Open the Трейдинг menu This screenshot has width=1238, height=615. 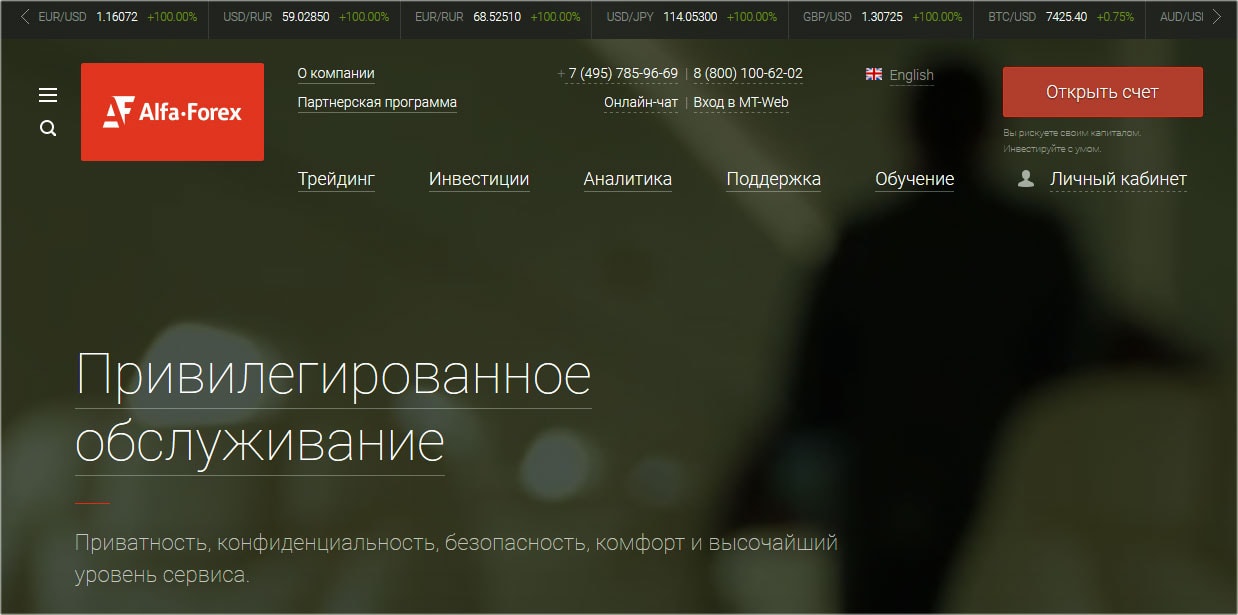tap(336, 179)
